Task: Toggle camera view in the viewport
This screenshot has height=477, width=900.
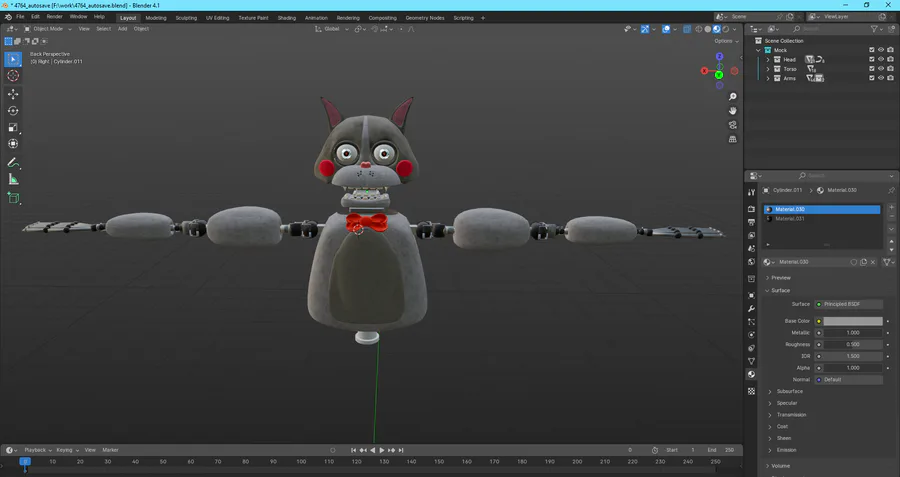Action: (732, 125)
